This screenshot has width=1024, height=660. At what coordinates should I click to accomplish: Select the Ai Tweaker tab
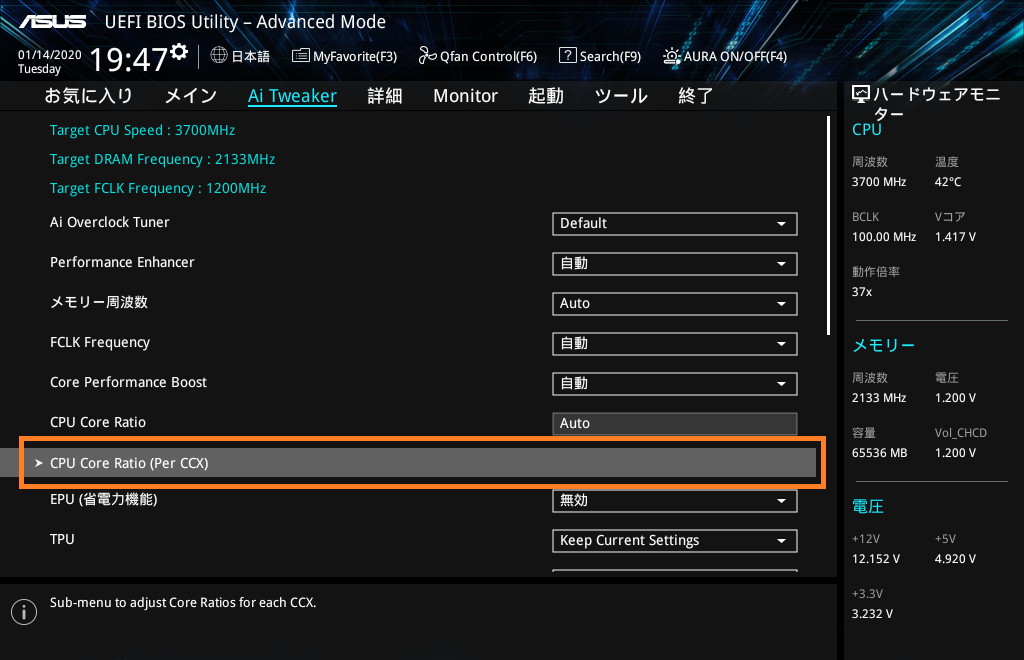pos(293,96)
